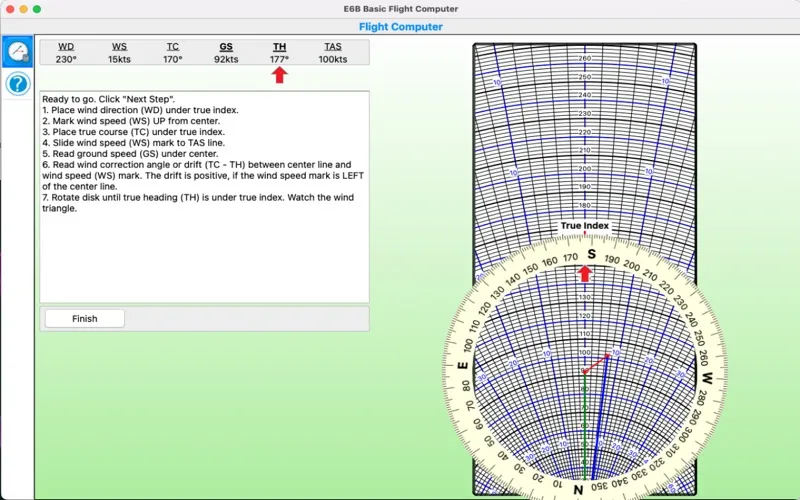Click the wind direction value 230°
Screen dimensions: 800x500
point(66,59)
